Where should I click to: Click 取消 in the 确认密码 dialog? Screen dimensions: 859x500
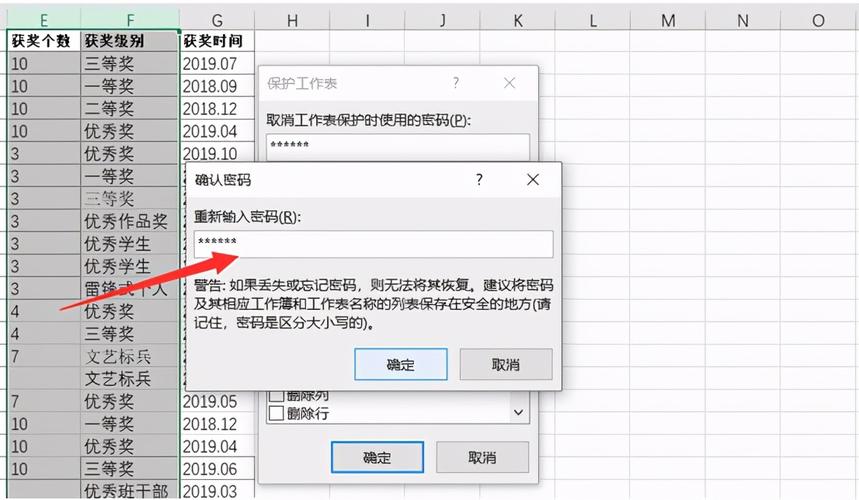tap(506, 364)
